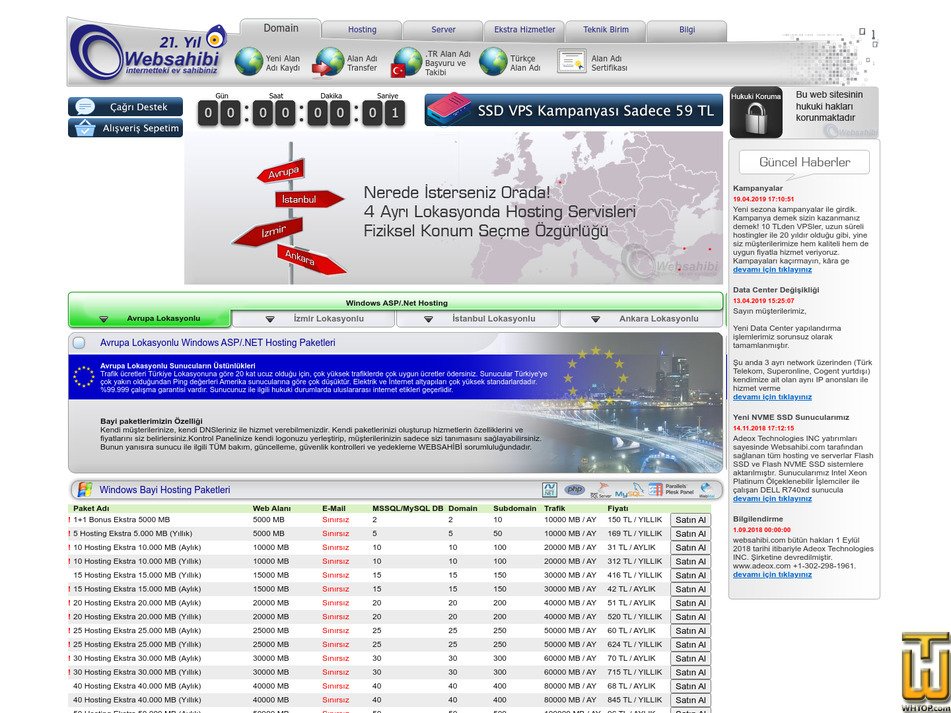
Task: Open .TR Alan Adı Başvuru globe icon
Action: pyautogui.click(x=406, y=62)
